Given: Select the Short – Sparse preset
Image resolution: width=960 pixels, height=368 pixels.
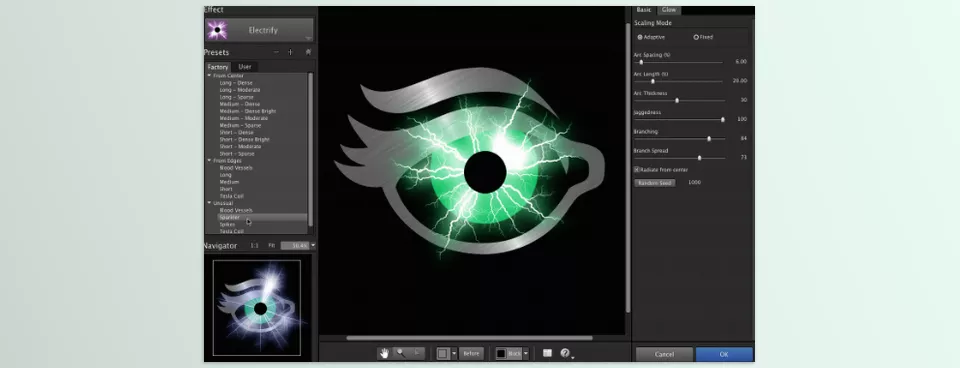Looking at the screenshot, I should click(x=236, y=154).
